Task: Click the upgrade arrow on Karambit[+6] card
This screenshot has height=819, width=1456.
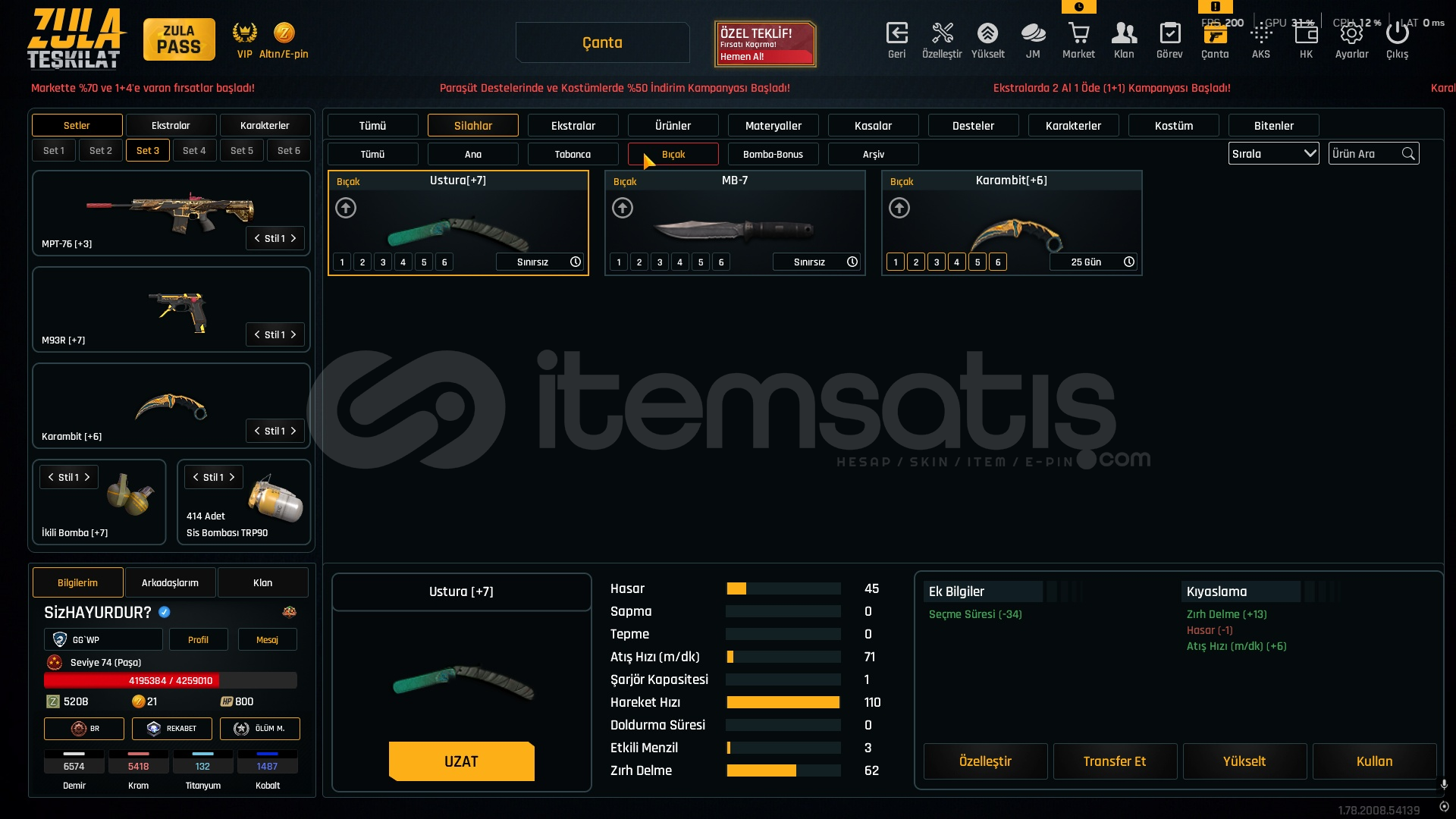Action: click(x=899, y=208)
